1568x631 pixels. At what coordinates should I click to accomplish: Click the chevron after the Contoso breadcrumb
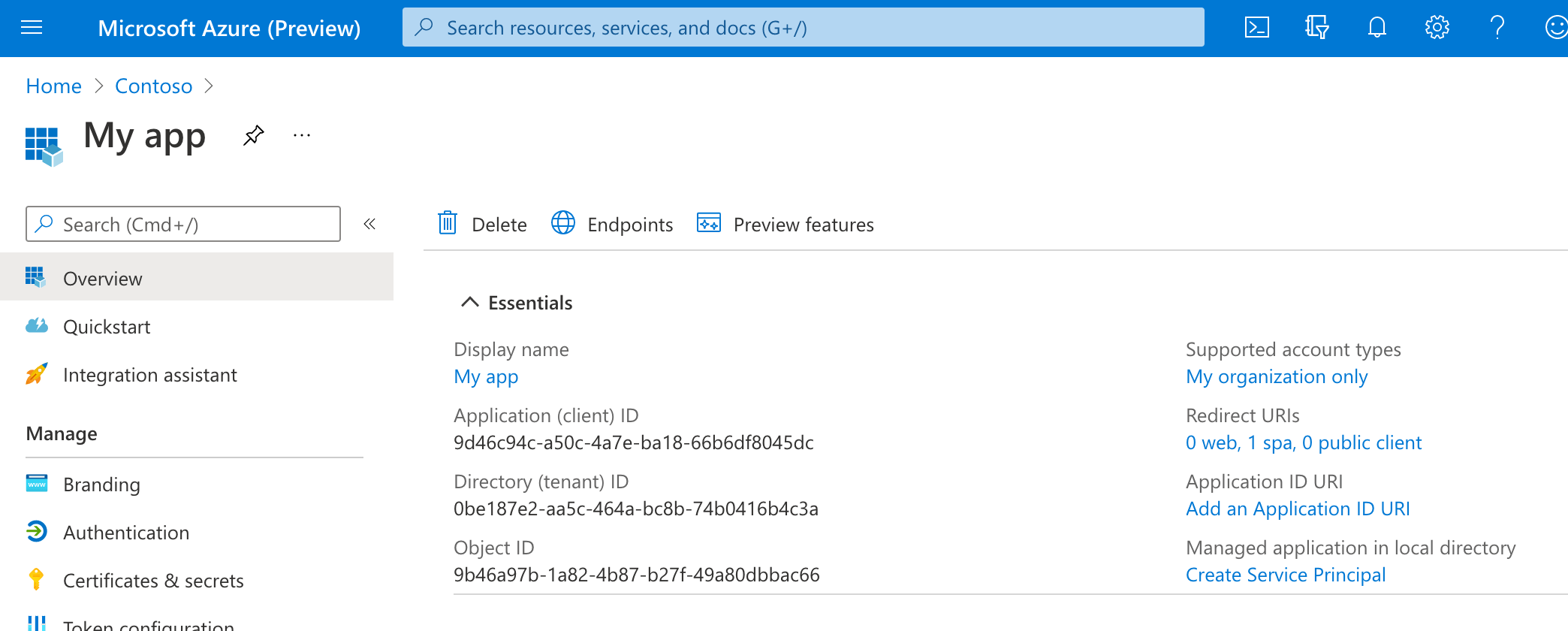[209, 86]
